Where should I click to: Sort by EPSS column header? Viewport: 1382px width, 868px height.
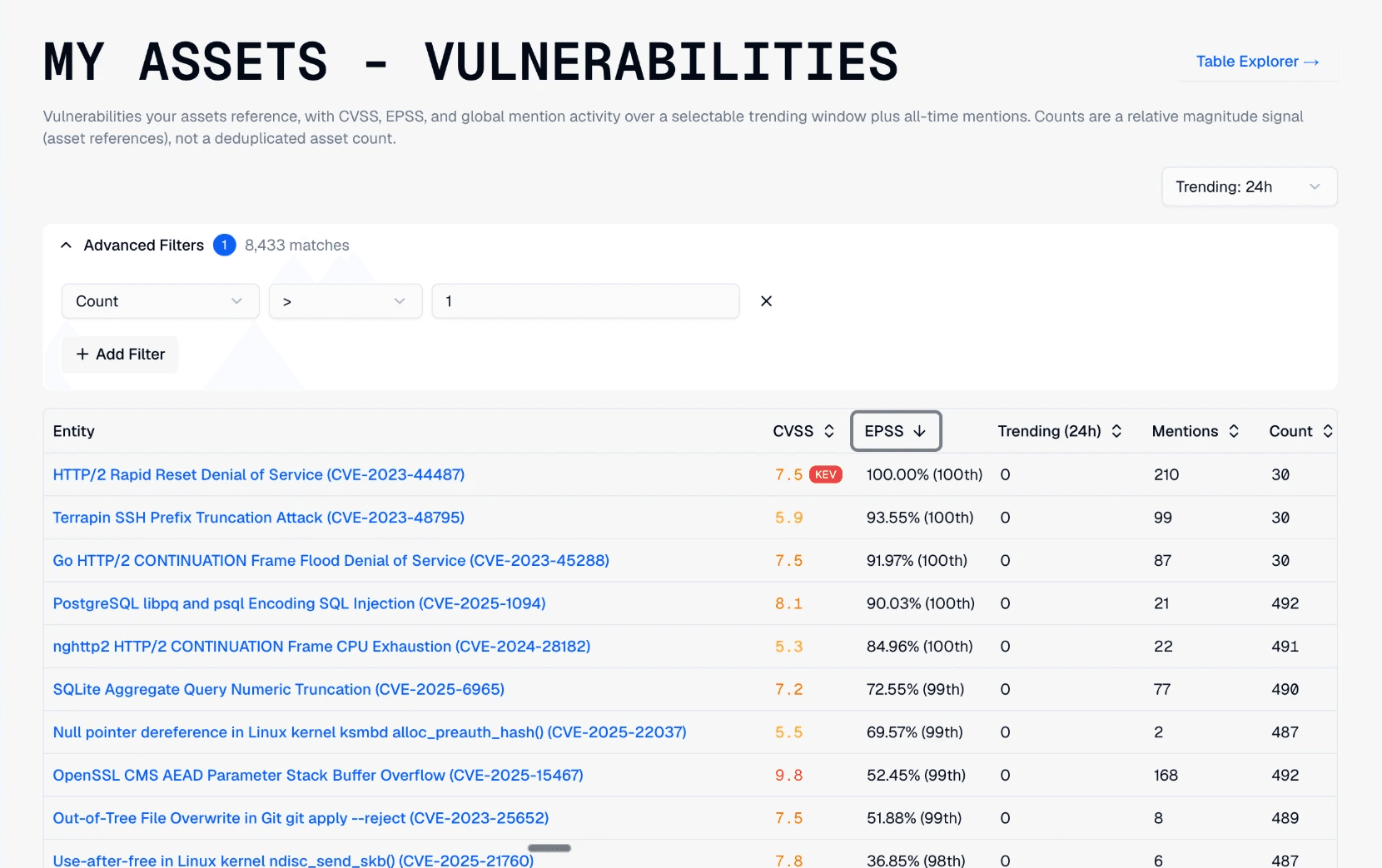(896, 431)
